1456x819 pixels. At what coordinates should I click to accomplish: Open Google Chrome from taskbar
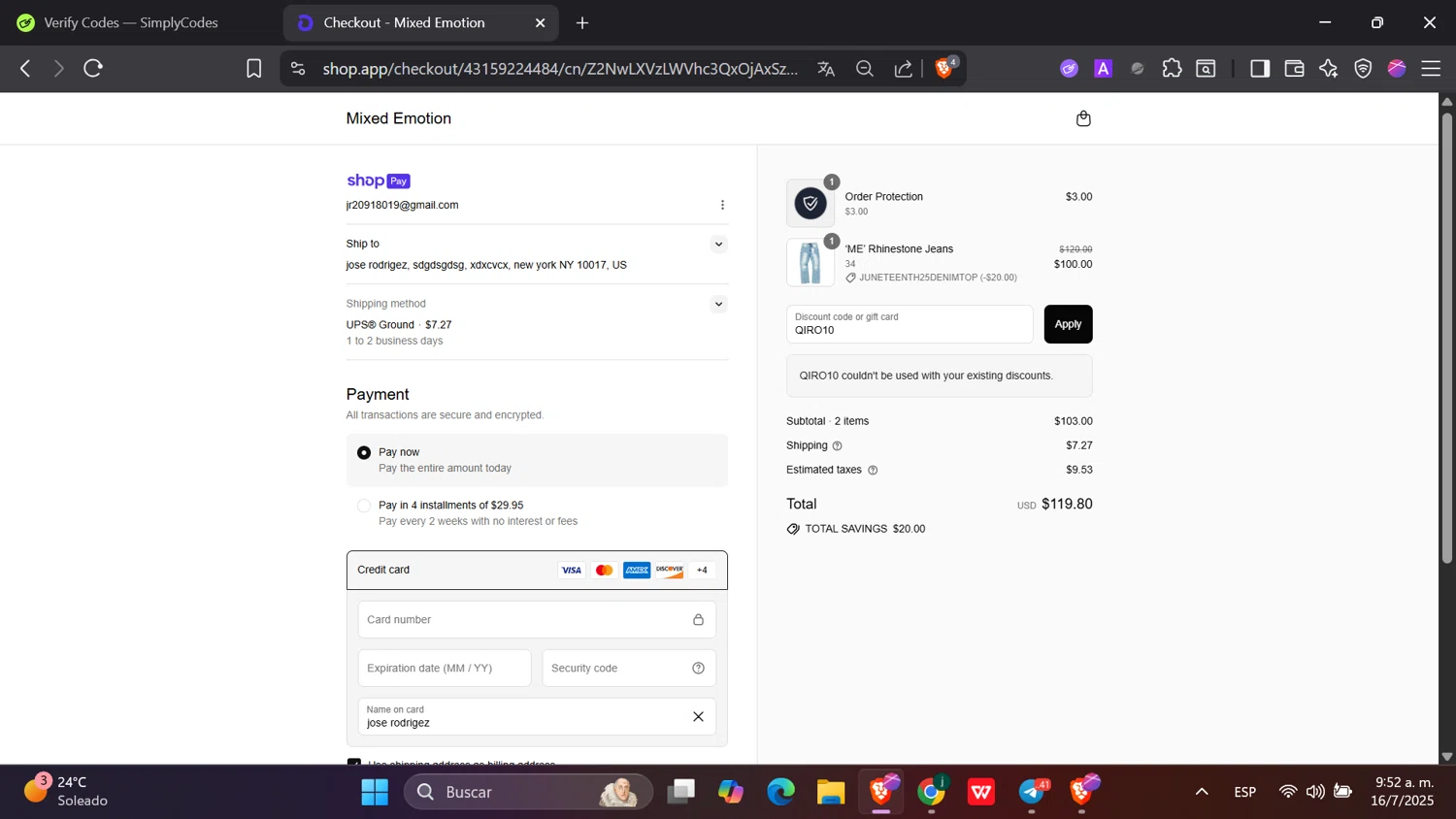pos(932,792)
